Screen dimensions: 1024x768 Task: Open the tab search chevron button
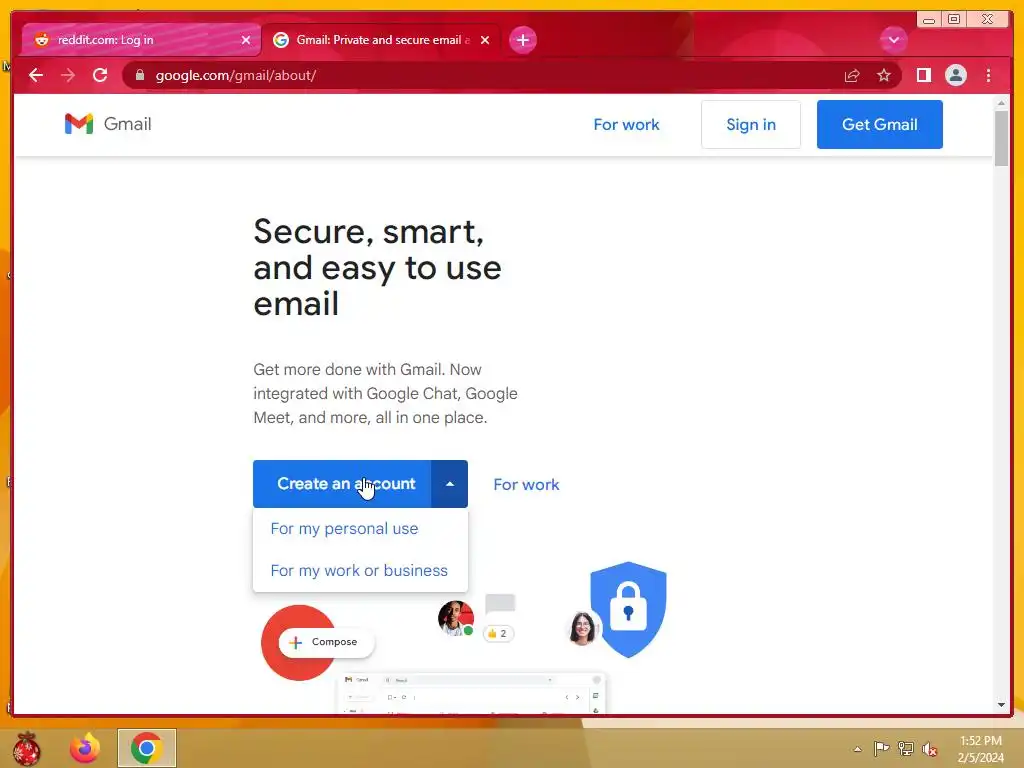(x=893, y=40)
